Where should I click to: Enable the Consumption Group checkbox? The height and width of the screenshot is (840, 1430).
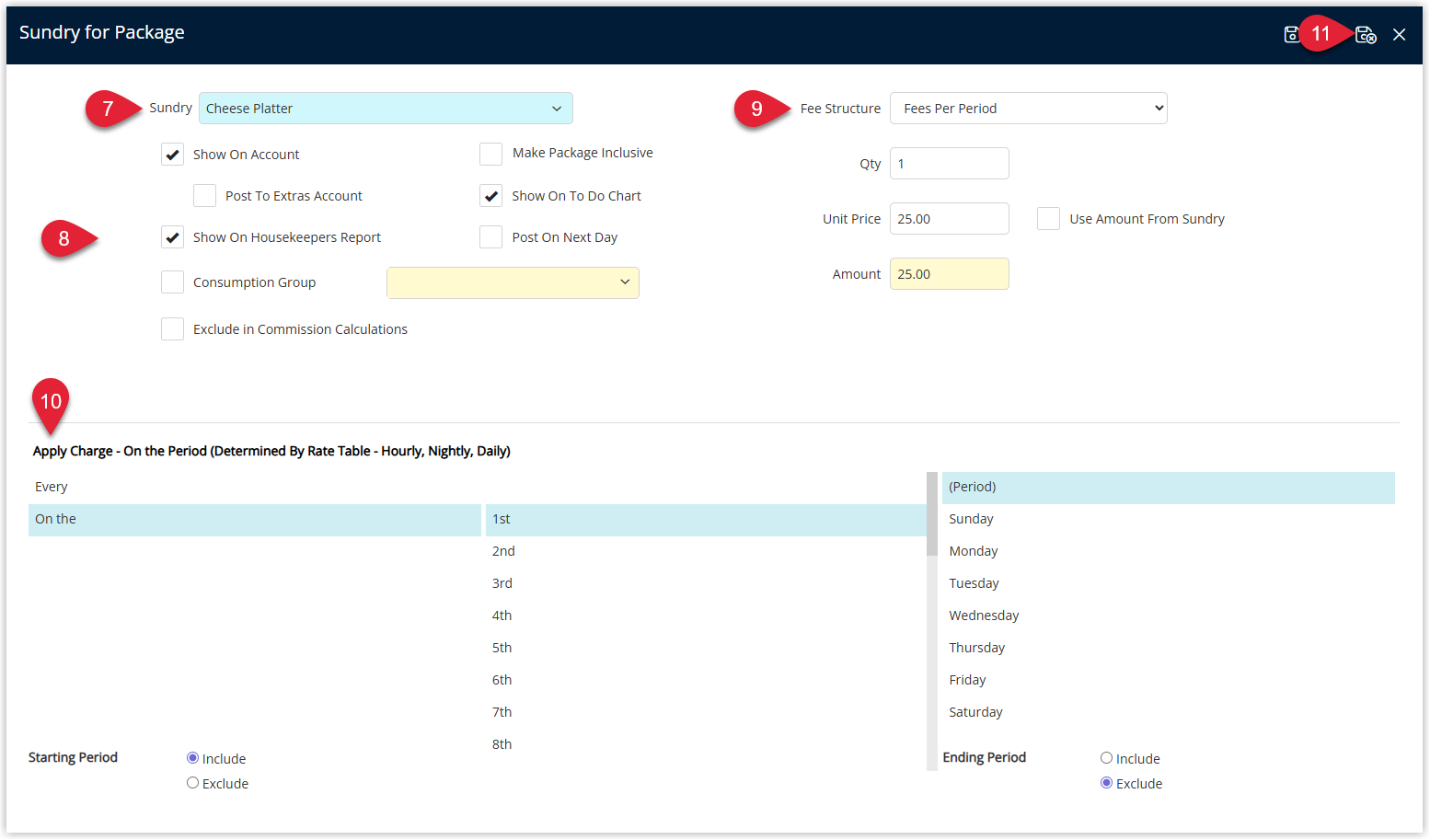click(x=172, y=282)
